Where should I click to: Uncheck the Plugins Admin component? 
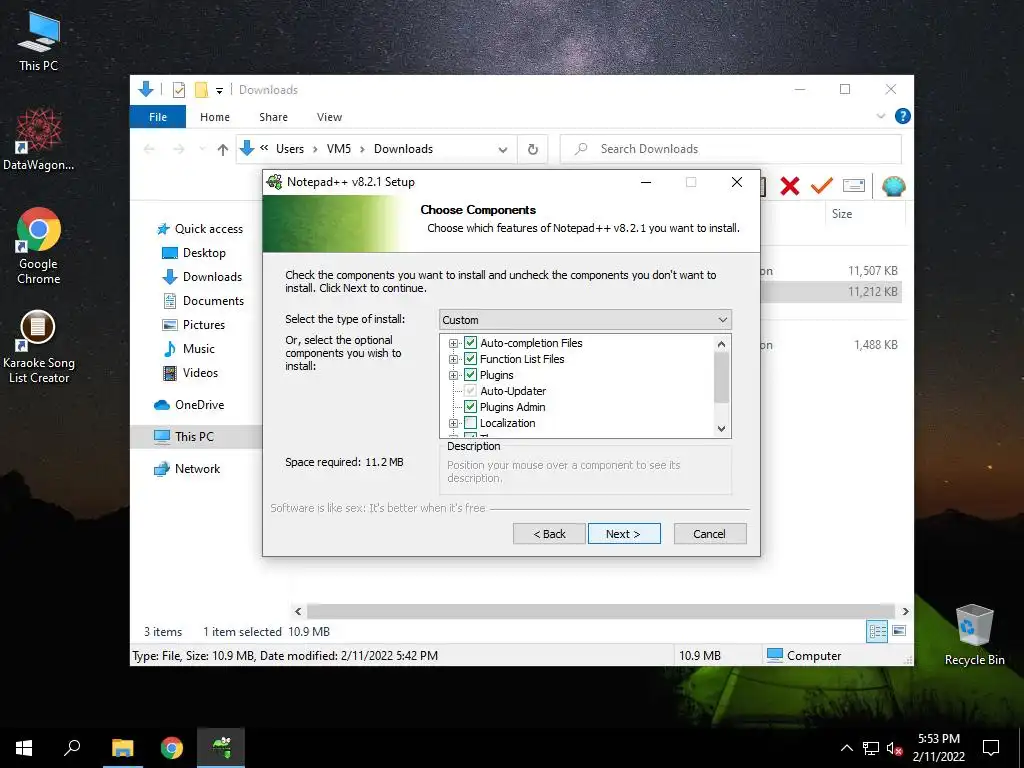pyautogui.click(x=470, y=407)
